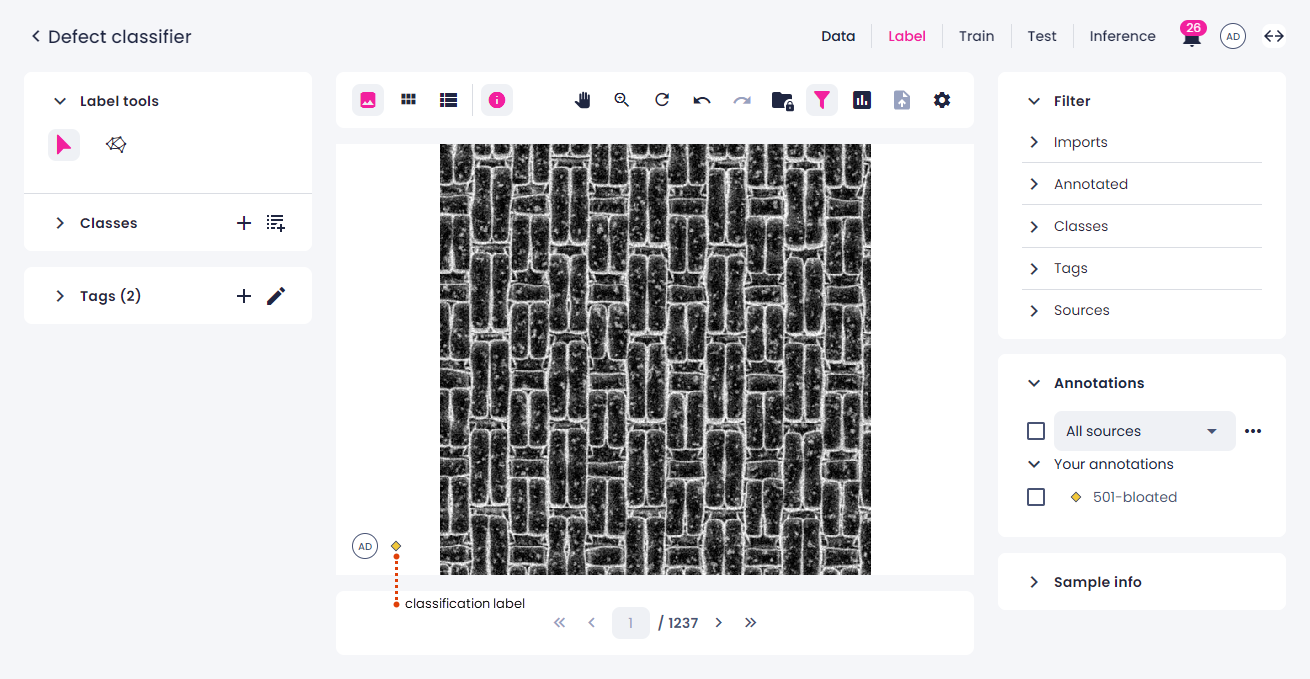Screen dimensions: 1310x679
Task: Go to the previous sample
Action: pos(592,623)
